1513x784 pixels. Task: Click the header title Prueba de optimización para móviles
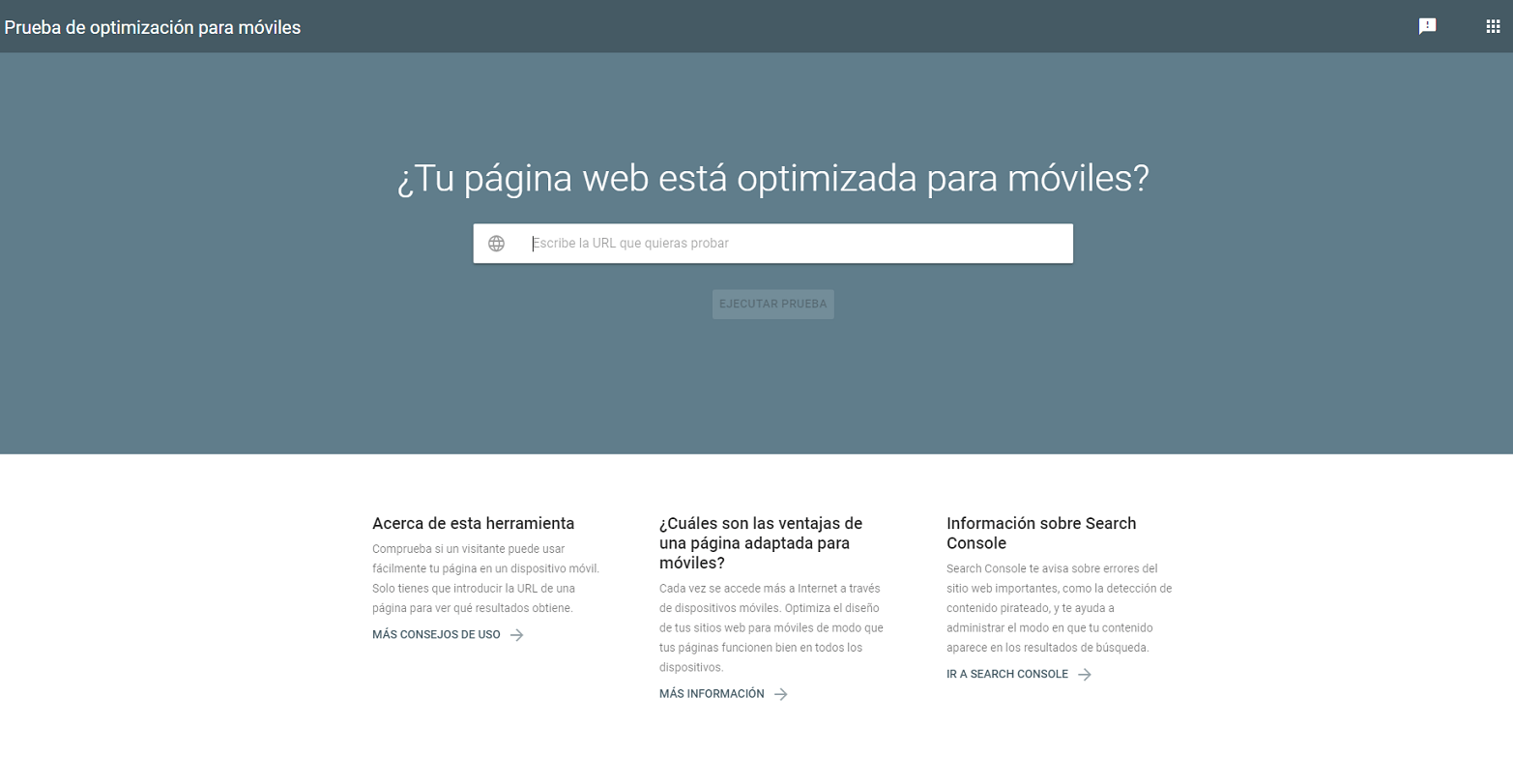[x=153, y=27]
